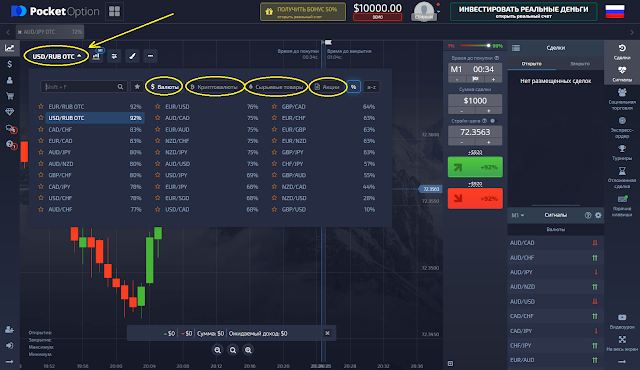640x370 pixels.
Task: Place green up trade +92%
Action: click(x=475, y=167)
